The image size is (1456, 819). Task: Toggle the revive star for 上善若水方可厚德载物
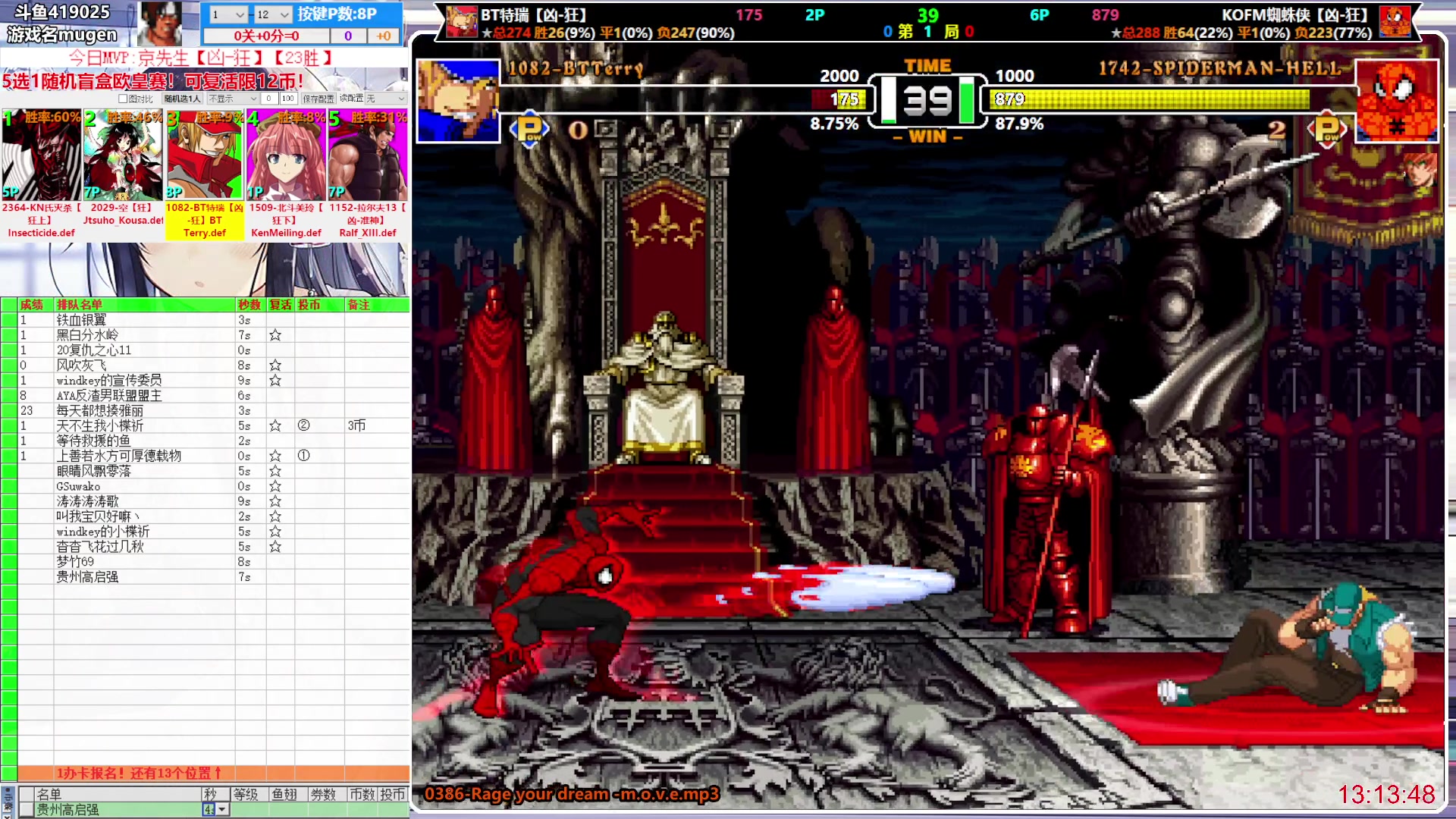coord(275,456)
